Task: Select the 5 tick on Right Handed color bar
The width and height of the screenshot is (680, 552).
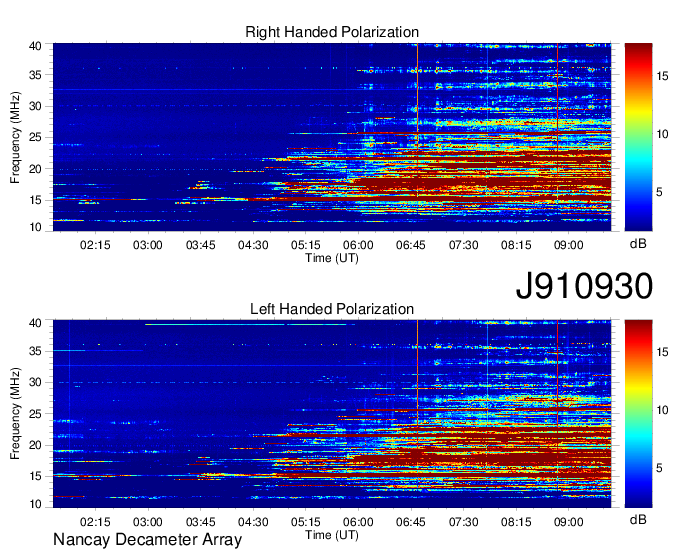Action: (x=659, y=192)
